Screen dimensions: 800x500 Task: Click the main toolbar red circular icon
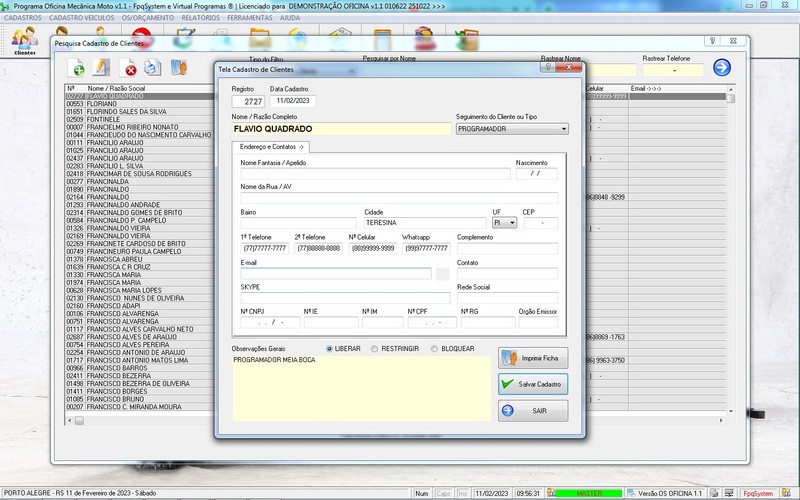point(141,37)
